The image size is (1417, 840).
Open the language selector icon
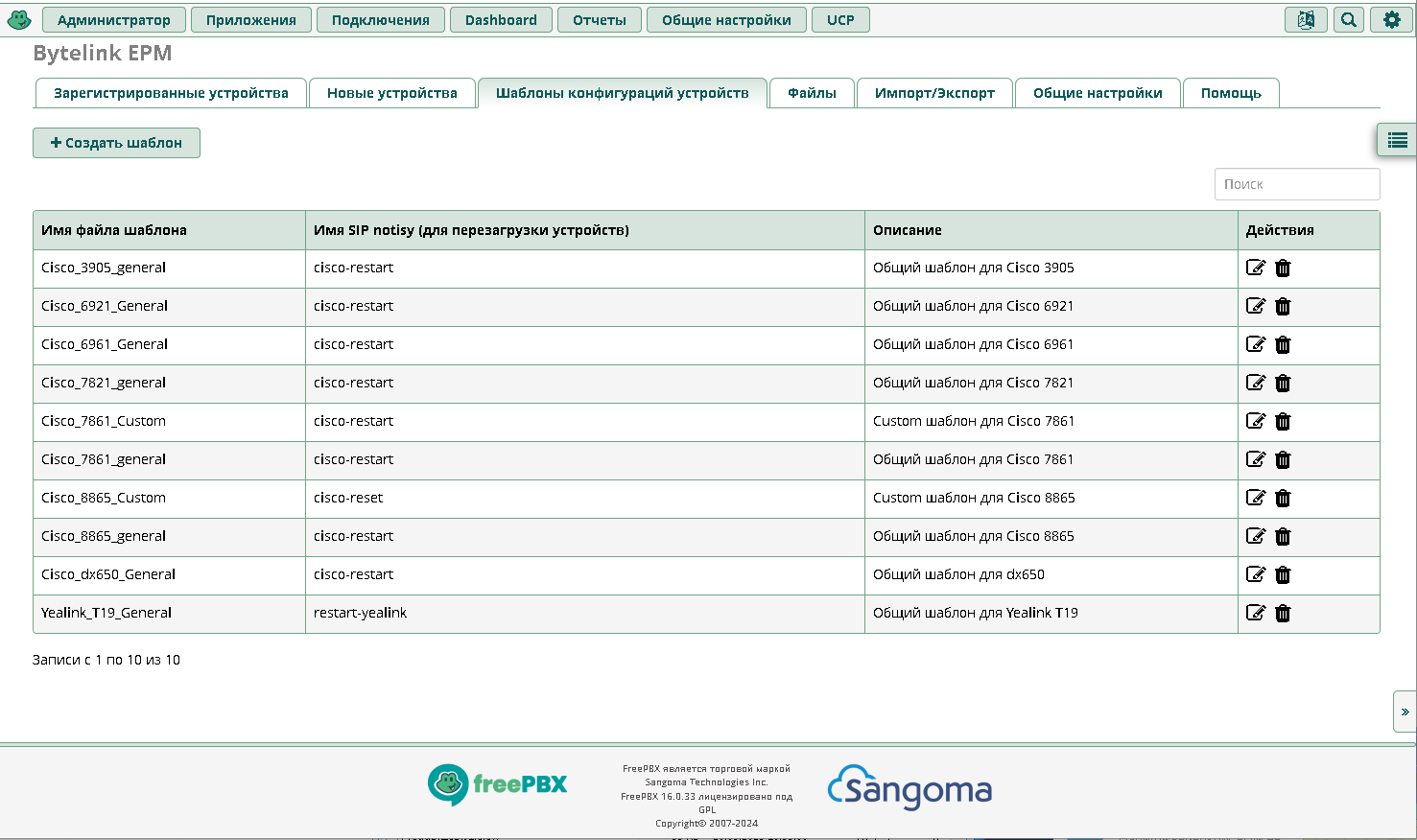[1306, 20]
